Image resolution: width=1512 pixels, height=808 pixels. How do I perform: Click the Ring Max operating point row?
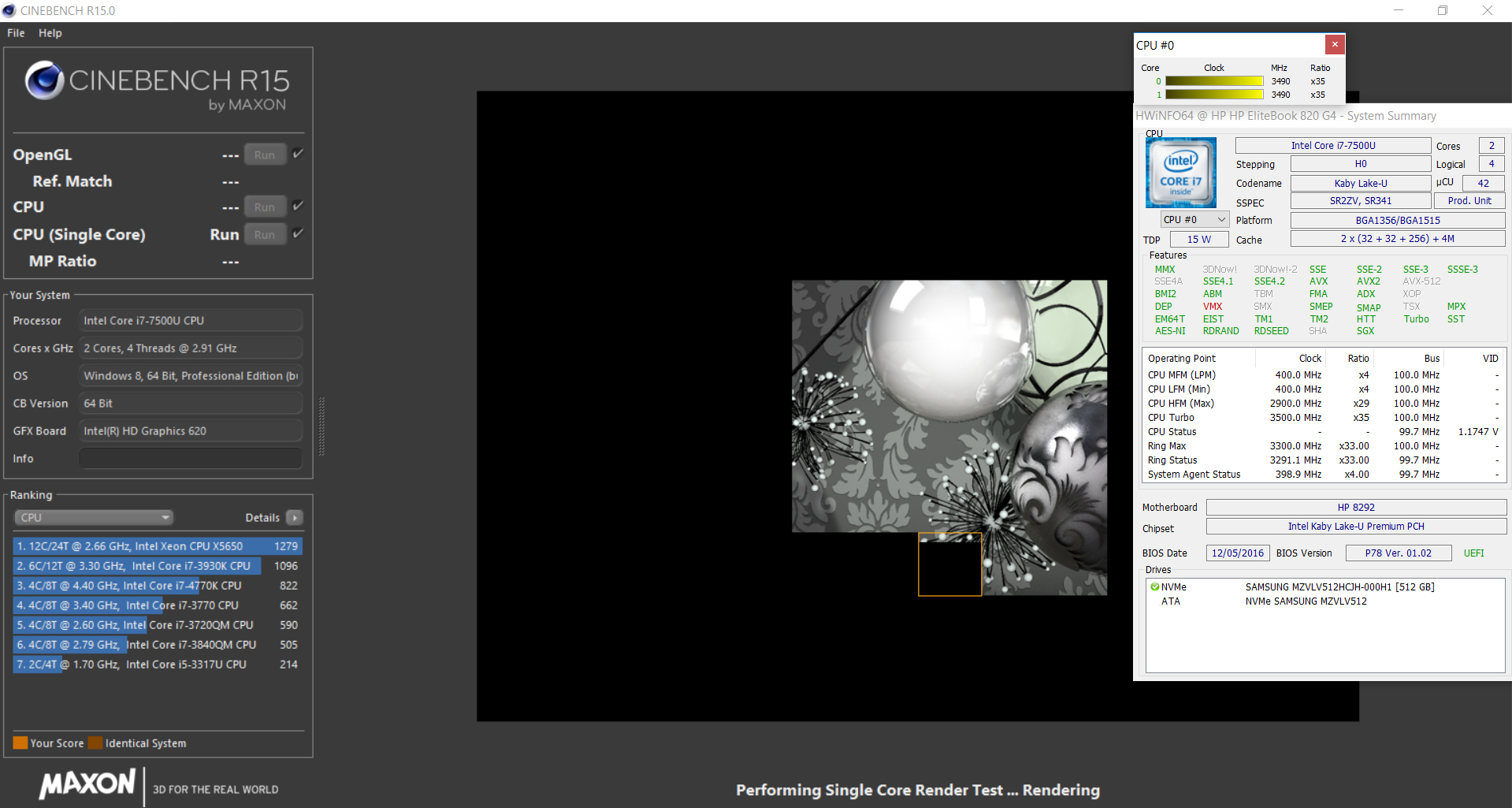[x=1324, y=446]
